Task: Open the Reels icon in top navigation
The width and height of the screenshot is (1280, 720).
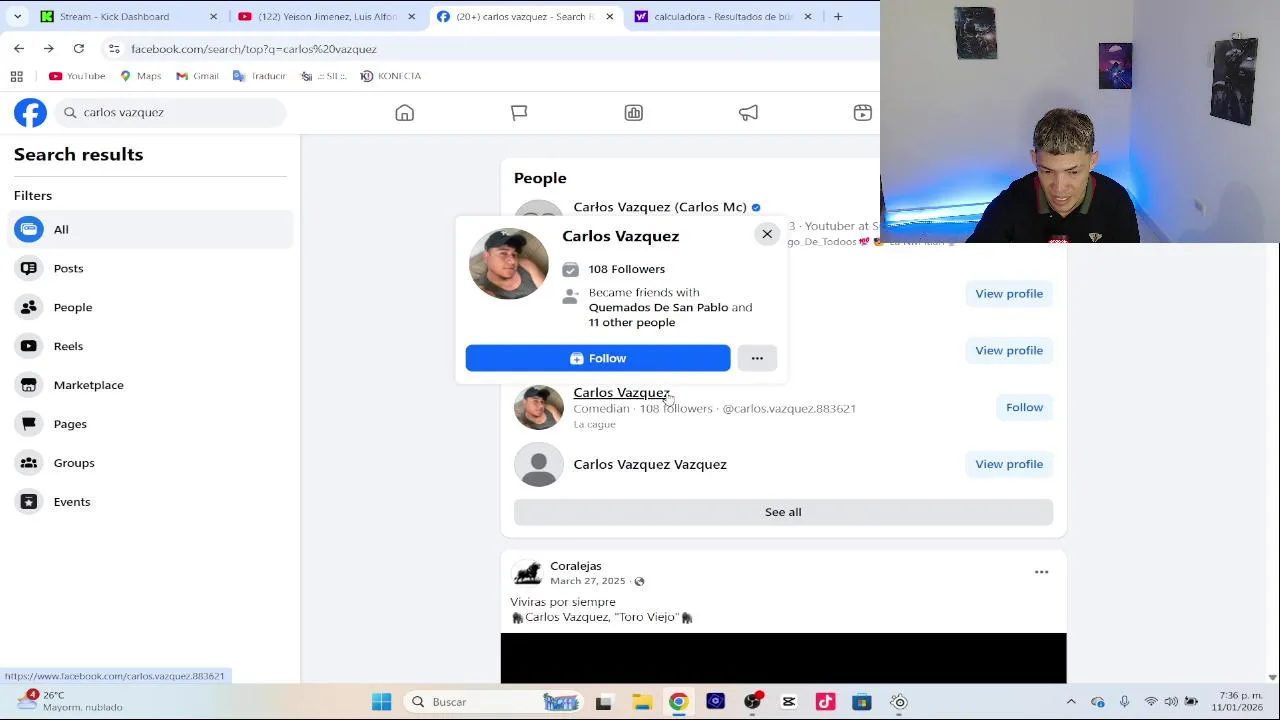Action: tap(862, 113)
